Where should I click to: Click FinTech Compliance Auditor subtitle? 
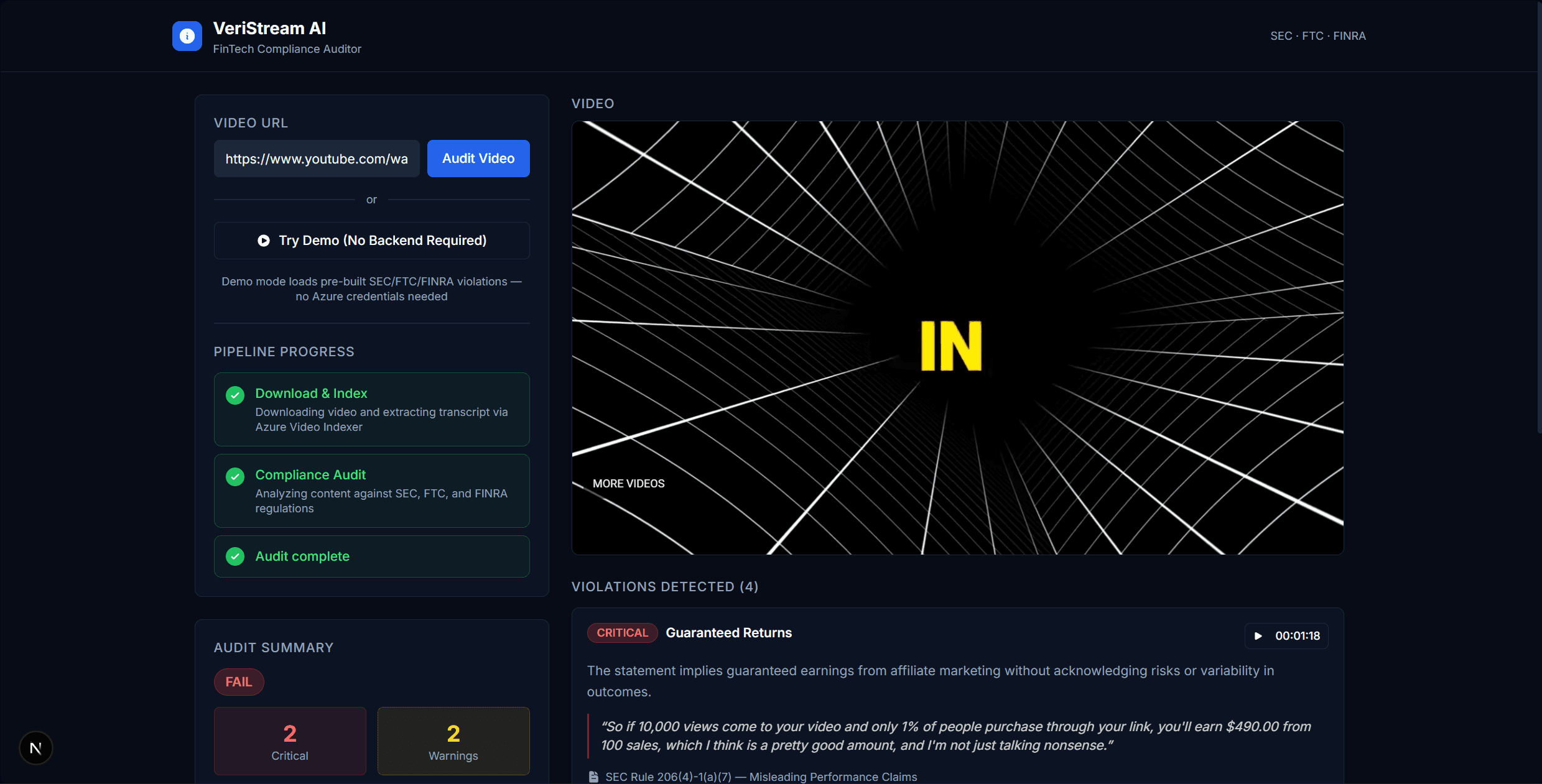click(287, 49)
